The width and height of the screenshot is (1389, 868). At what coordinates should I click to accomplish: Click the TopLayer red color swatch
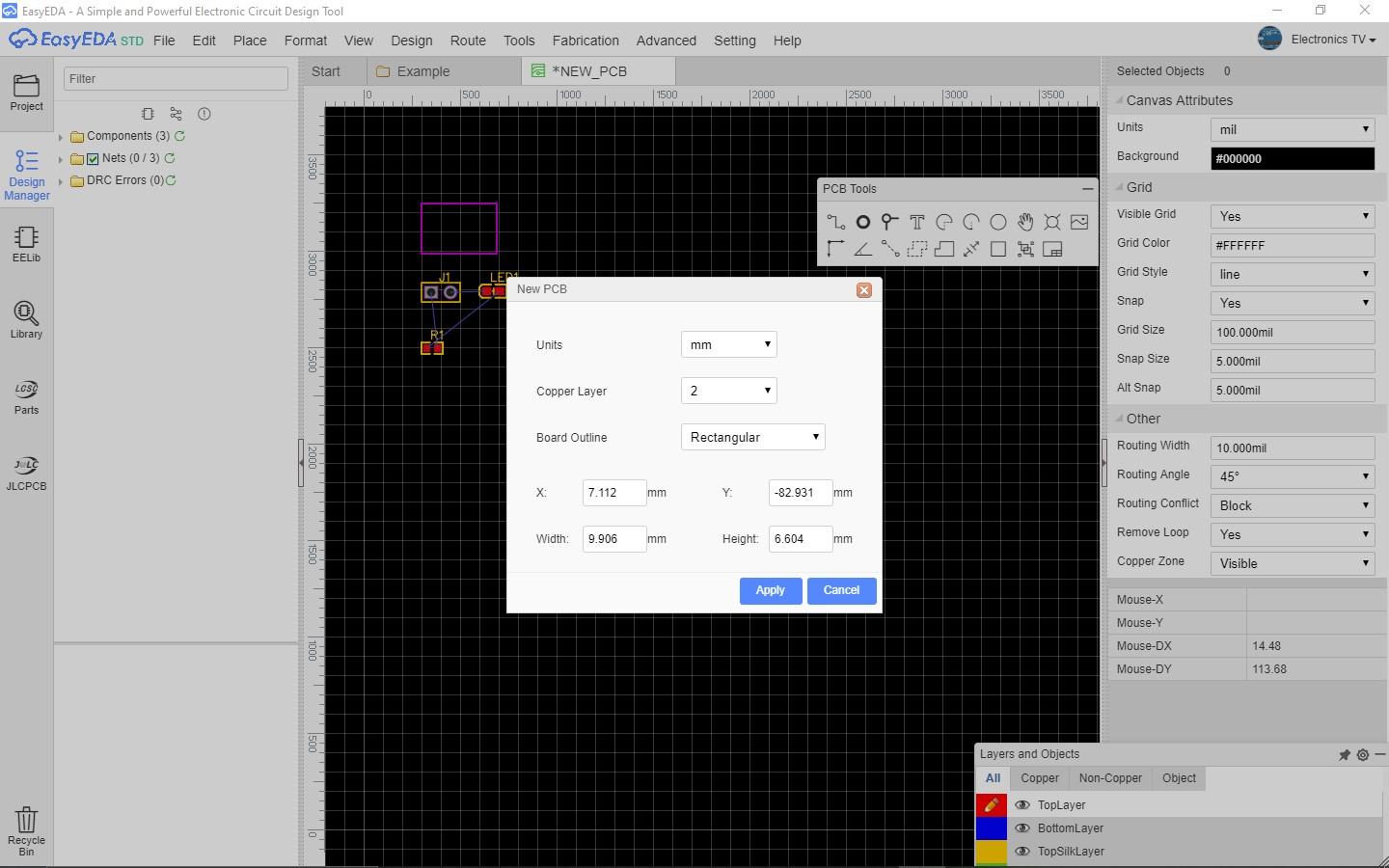coord(992,805)
